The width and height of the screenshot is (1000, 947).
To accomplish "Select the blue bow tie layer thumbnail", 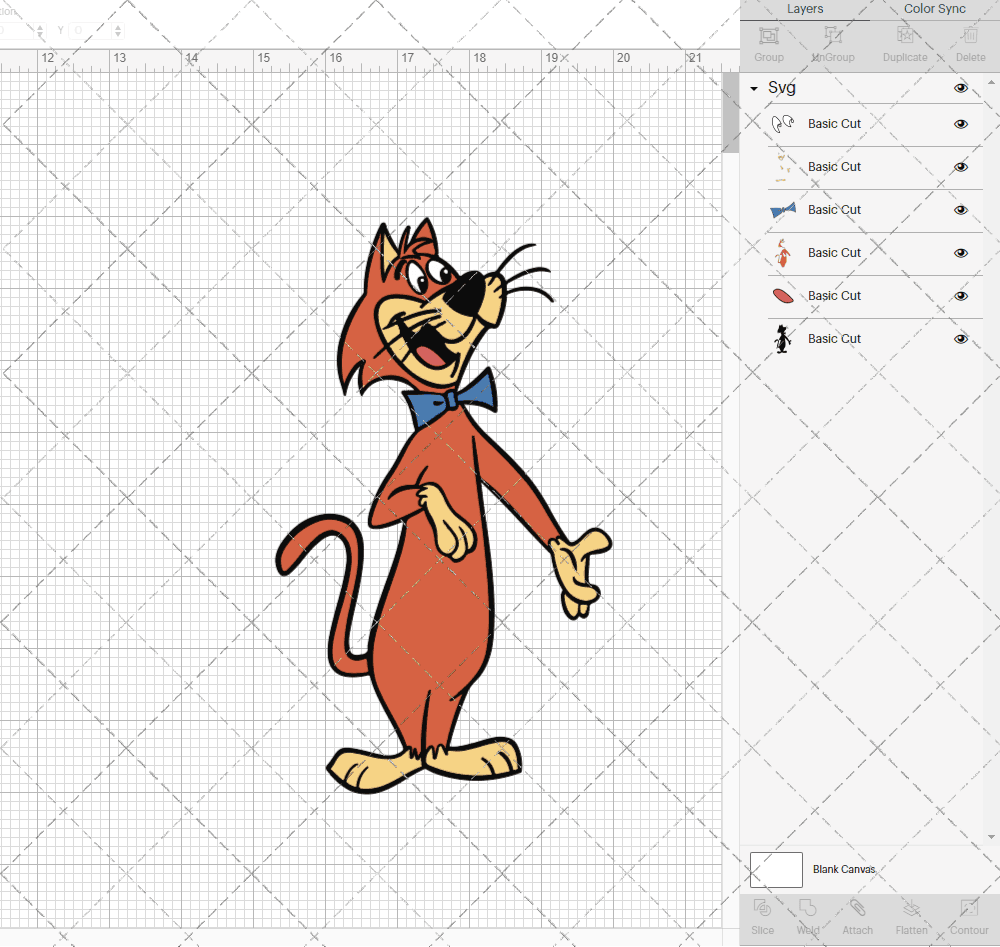I will point(783,210).
